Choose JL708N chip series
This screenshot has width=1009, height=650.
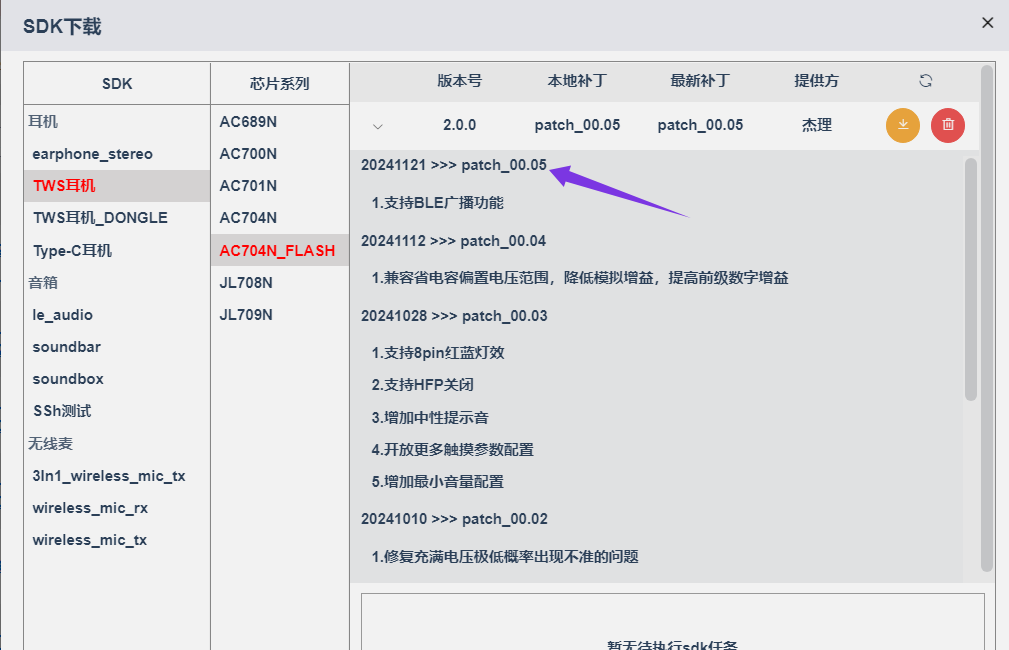[246, 283]
